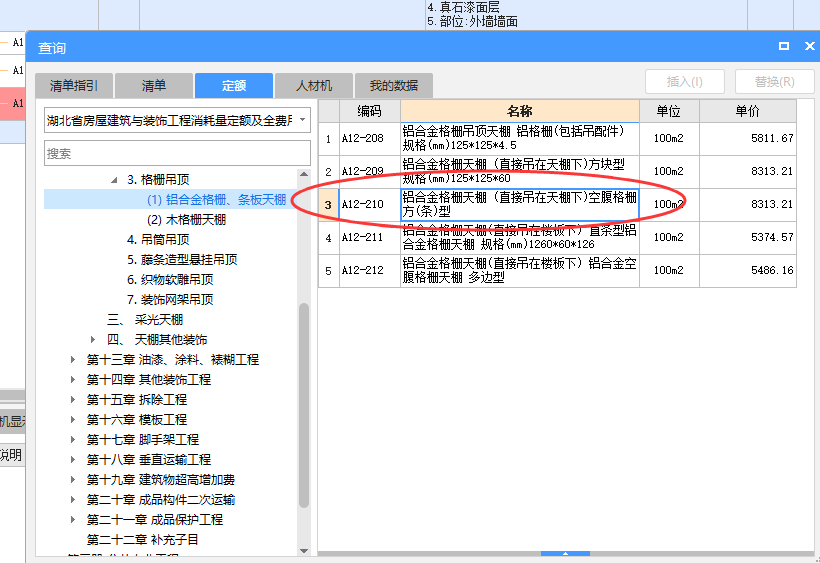Click the tree vertical scrollbar thumb
This screenshot has width=820, height=563.
304,405
